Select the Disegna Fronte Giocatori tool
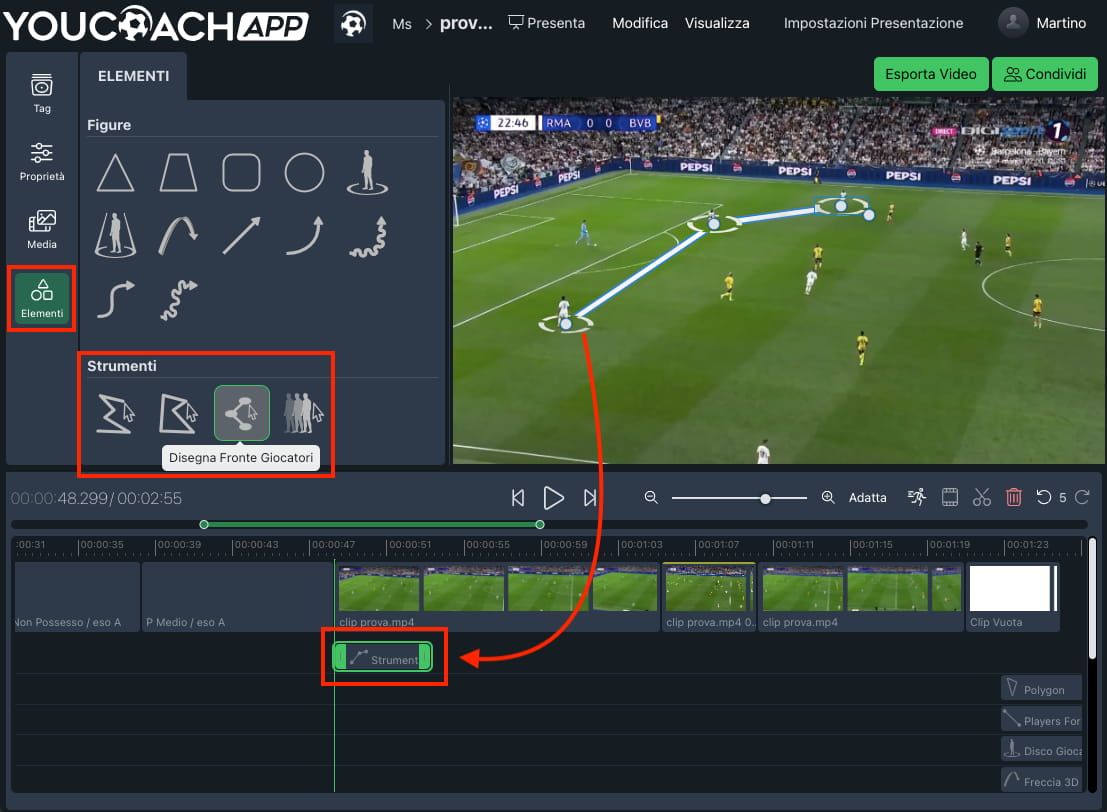 coord(241,411)
